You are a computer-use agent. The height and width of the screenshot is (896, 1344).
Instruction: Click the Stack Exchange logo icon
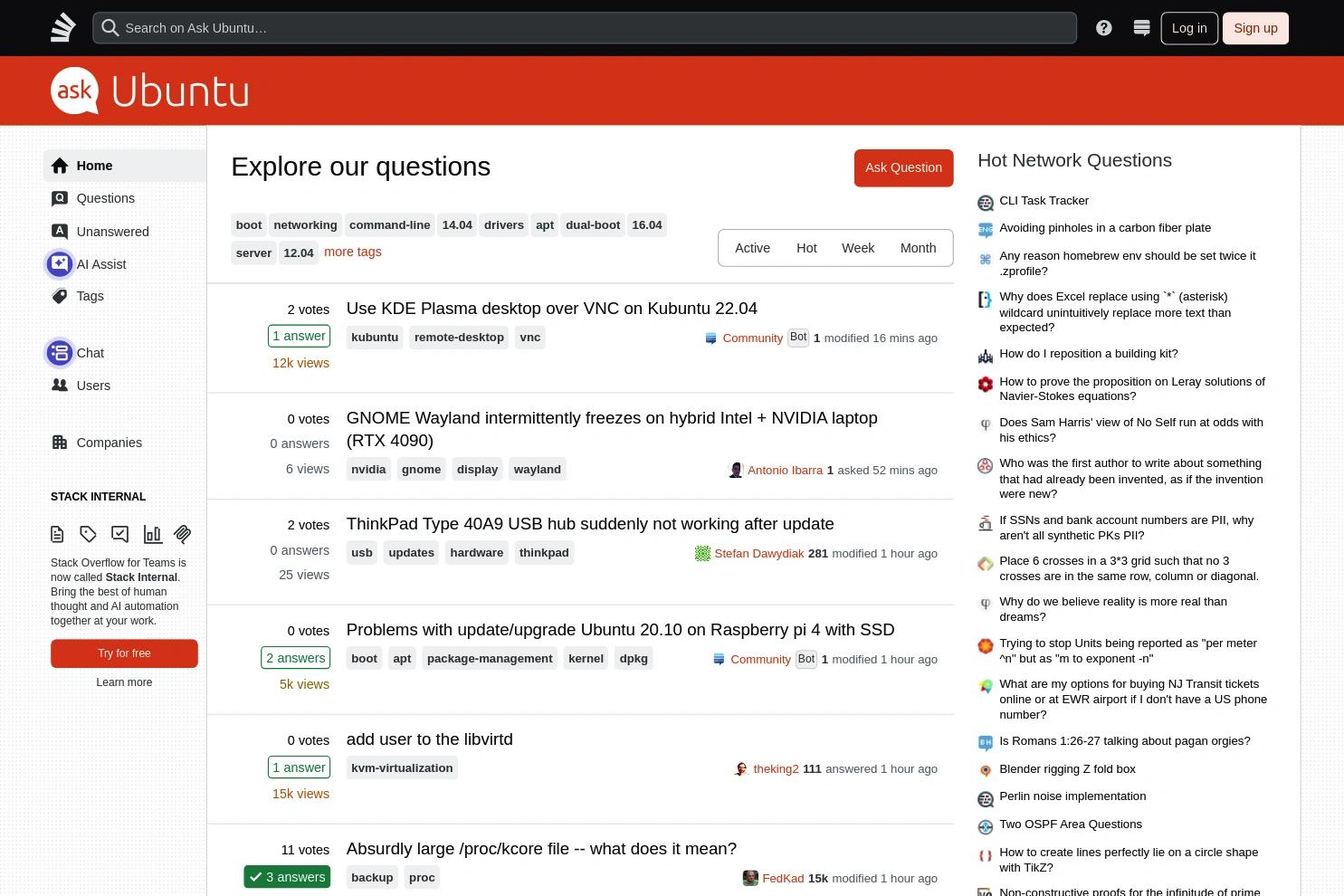click(62, 28)
